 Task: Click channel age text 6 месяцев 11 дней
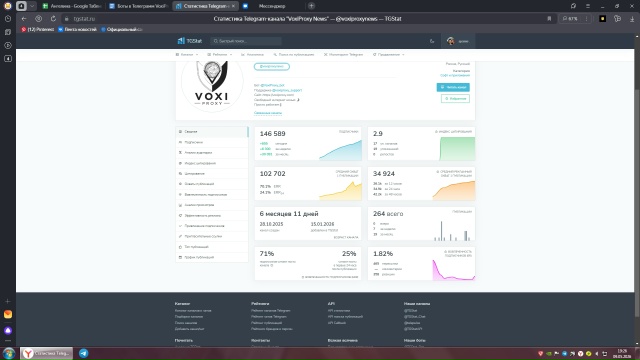click(x=289, y=214)
